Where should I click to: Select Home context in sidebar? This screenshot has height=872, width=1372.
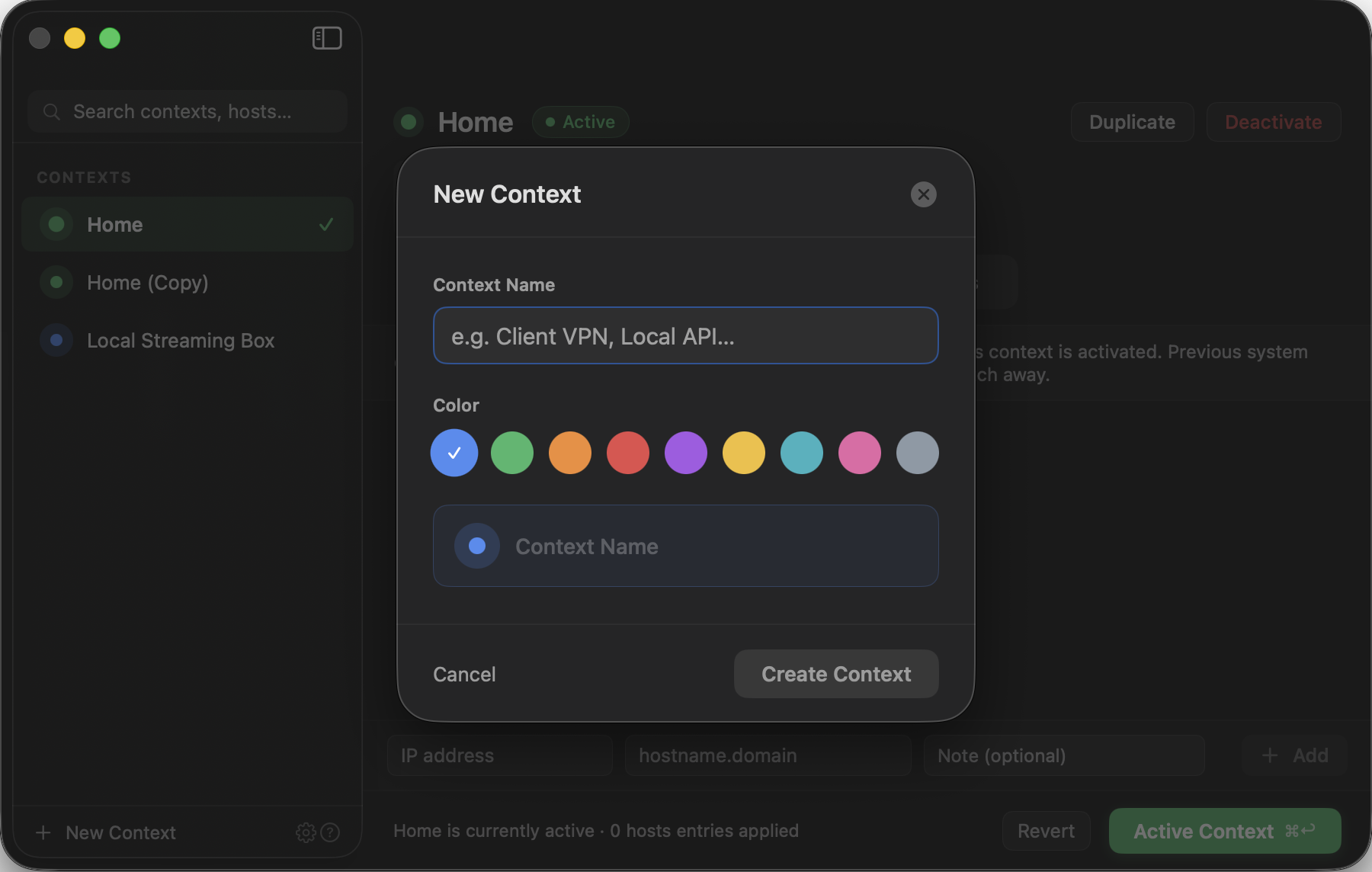click(188, 224)
